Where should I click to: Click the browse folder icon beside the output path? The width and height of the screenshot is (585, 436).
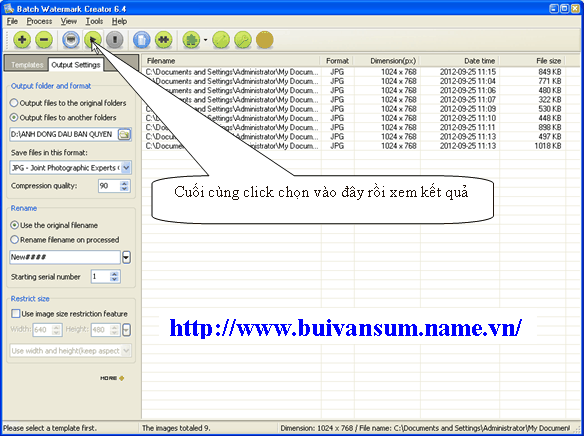(125, 134)
